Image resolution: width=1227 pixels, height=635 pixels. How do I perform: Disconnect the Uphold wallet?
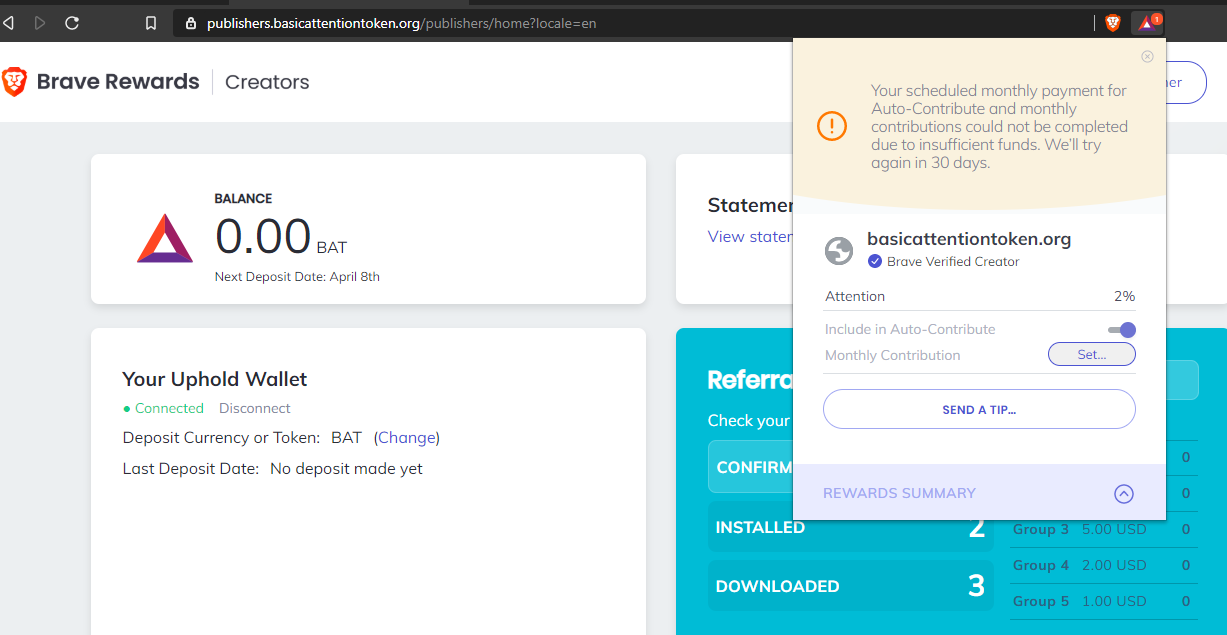pyautogui.click(x=255, y=408)
